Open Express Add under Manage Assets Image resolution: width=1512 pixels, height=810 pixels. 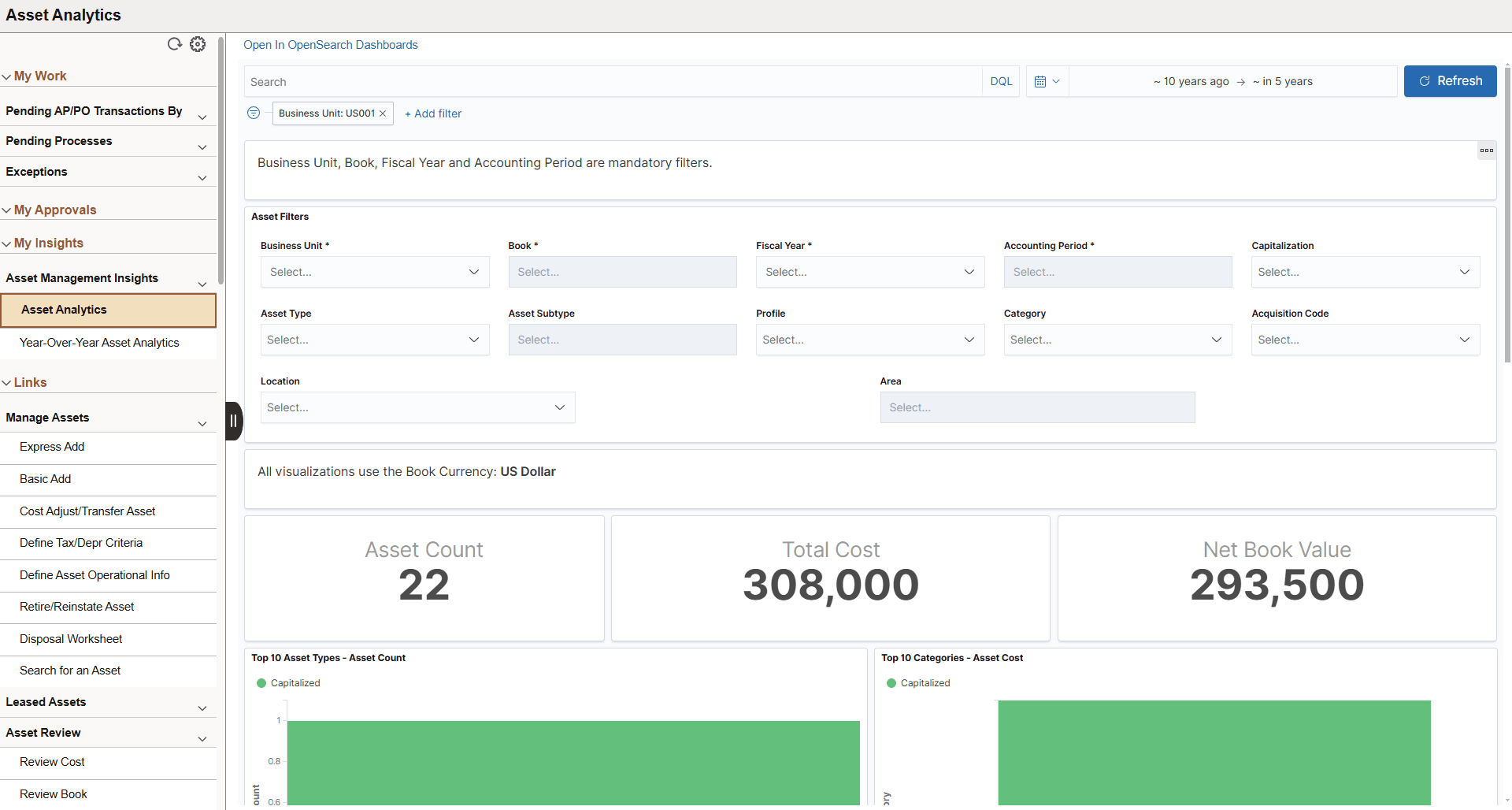click(x=52, y=447)
